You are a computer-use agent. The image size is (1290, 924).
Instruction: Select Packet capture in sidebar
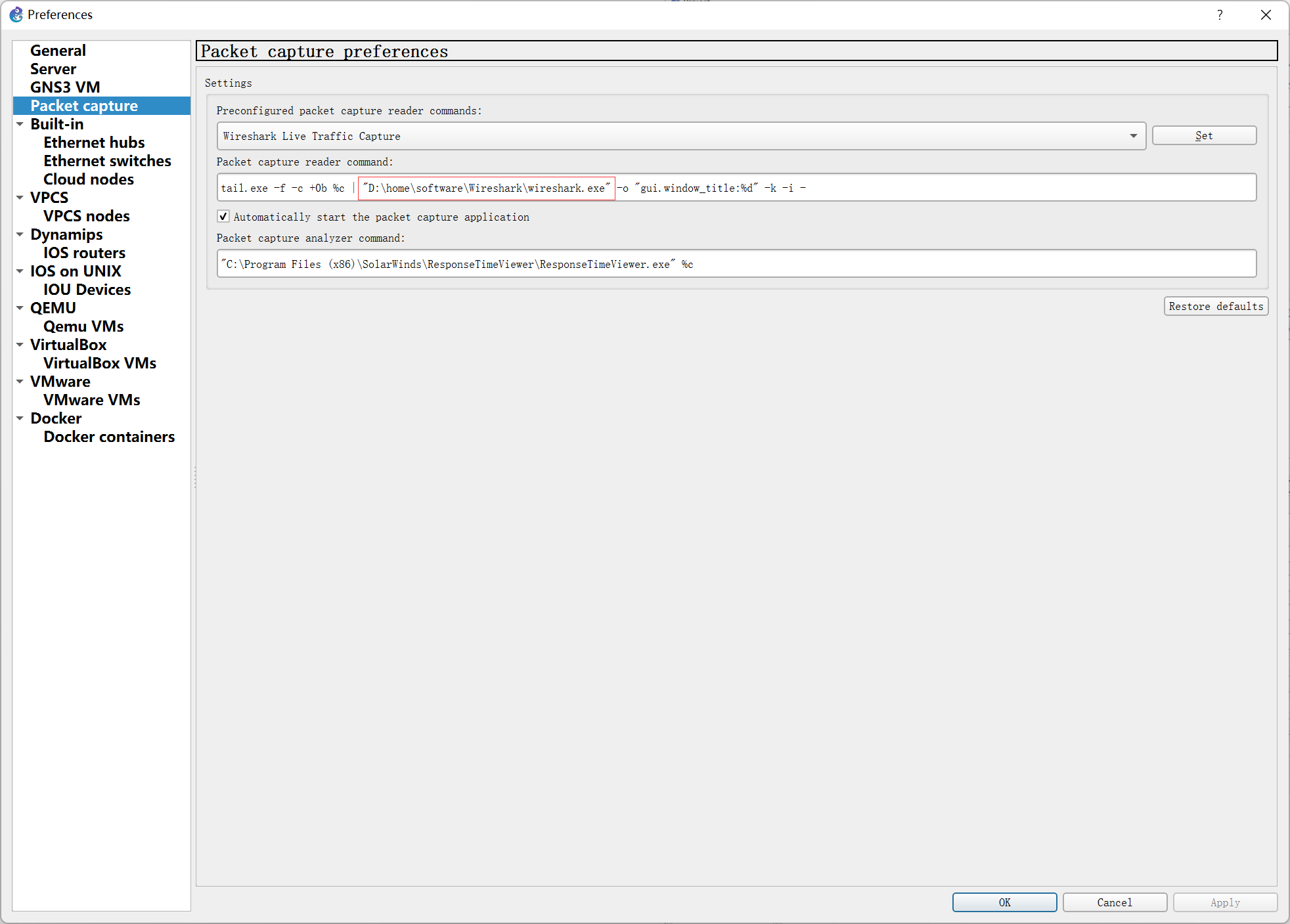[x=84, y=106]
